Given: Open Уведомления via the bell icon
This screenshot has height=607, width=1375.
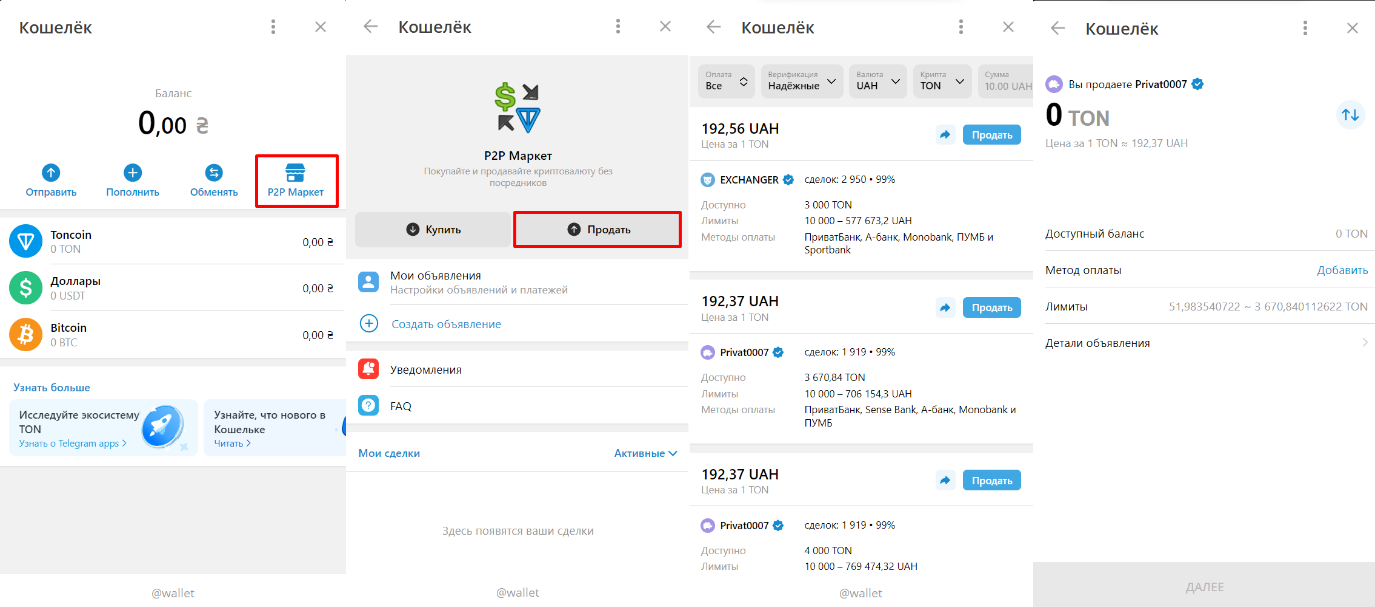Looking at the screenshot, I should [x=366, y=369].
